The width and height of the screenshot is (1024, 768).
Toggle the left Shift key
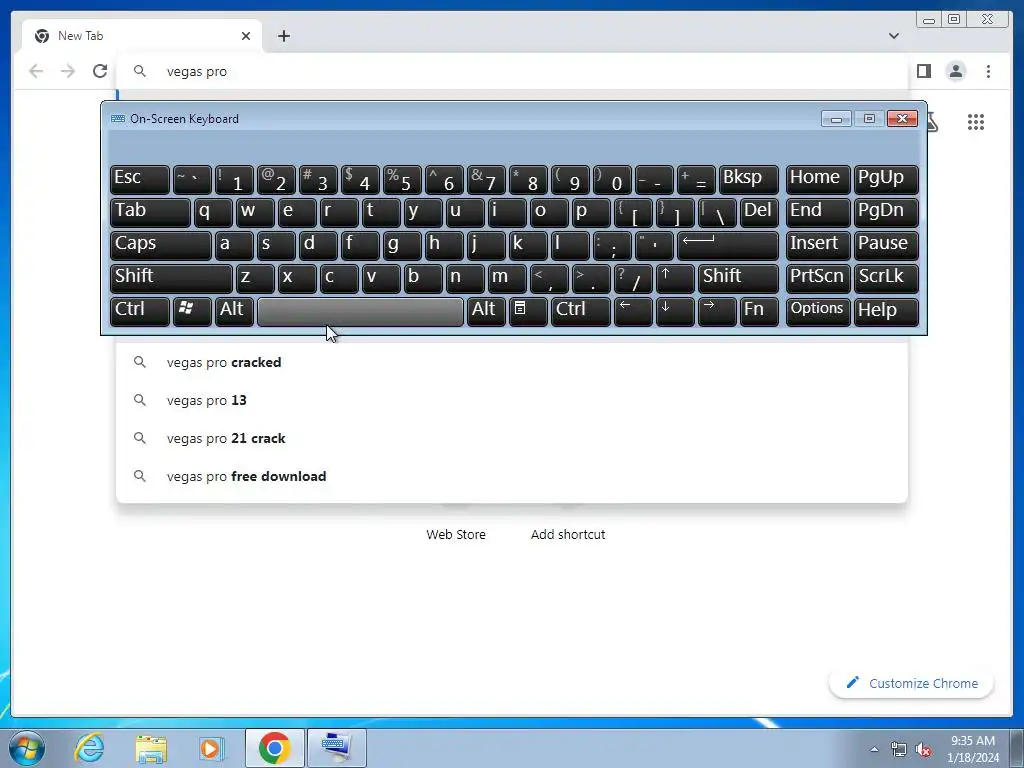[x=171, y=278]
